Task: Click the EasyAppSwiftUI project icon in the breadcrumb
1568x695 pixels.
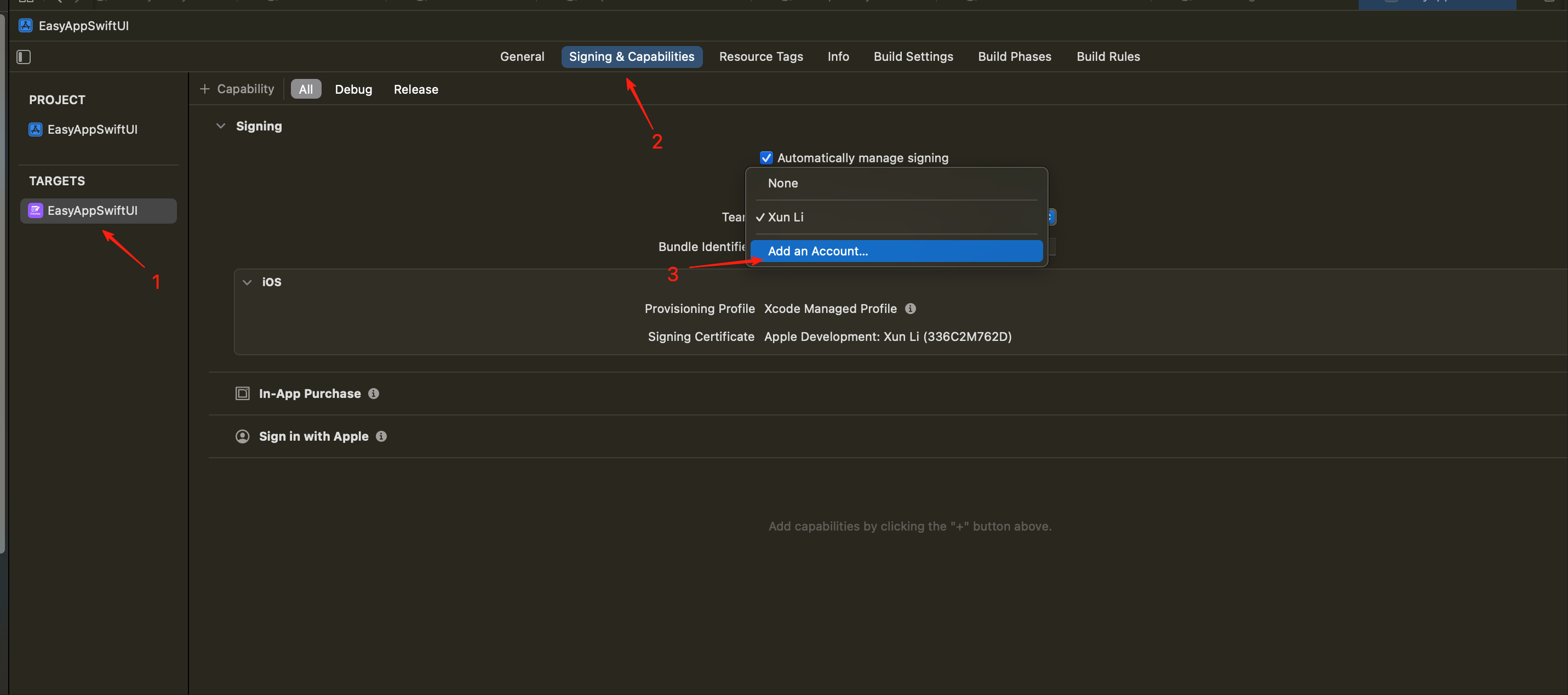Action: (26, 26)
